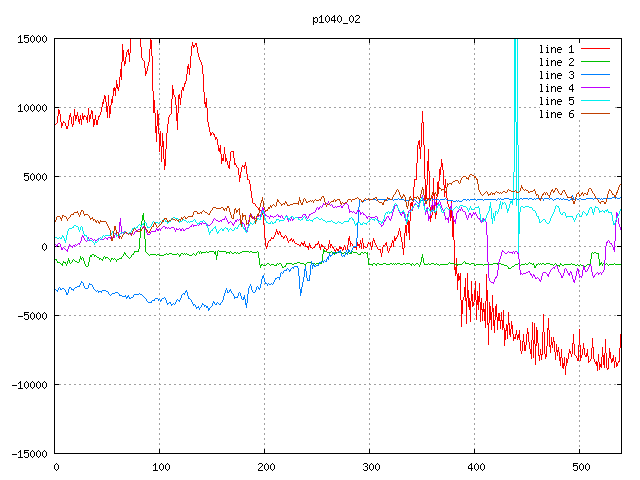The height and width of the screenshot is (480, 640).
Task: Click the 500 x-axis tick label
Action: (579, 467)
